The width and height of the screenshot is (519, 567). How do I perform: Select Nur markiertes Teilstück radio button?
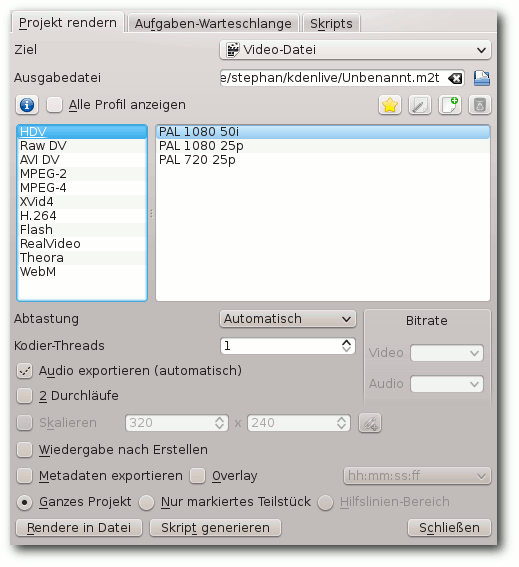point(146,502)
